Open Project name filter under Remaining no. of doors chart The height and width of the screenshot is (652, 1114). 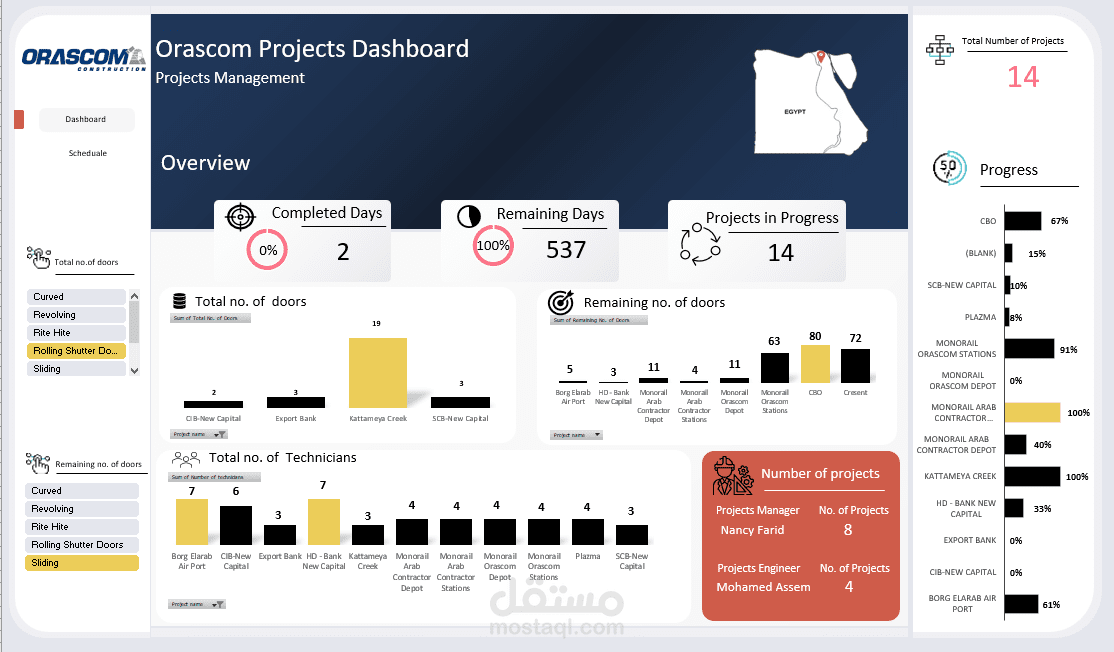(576, 435)
